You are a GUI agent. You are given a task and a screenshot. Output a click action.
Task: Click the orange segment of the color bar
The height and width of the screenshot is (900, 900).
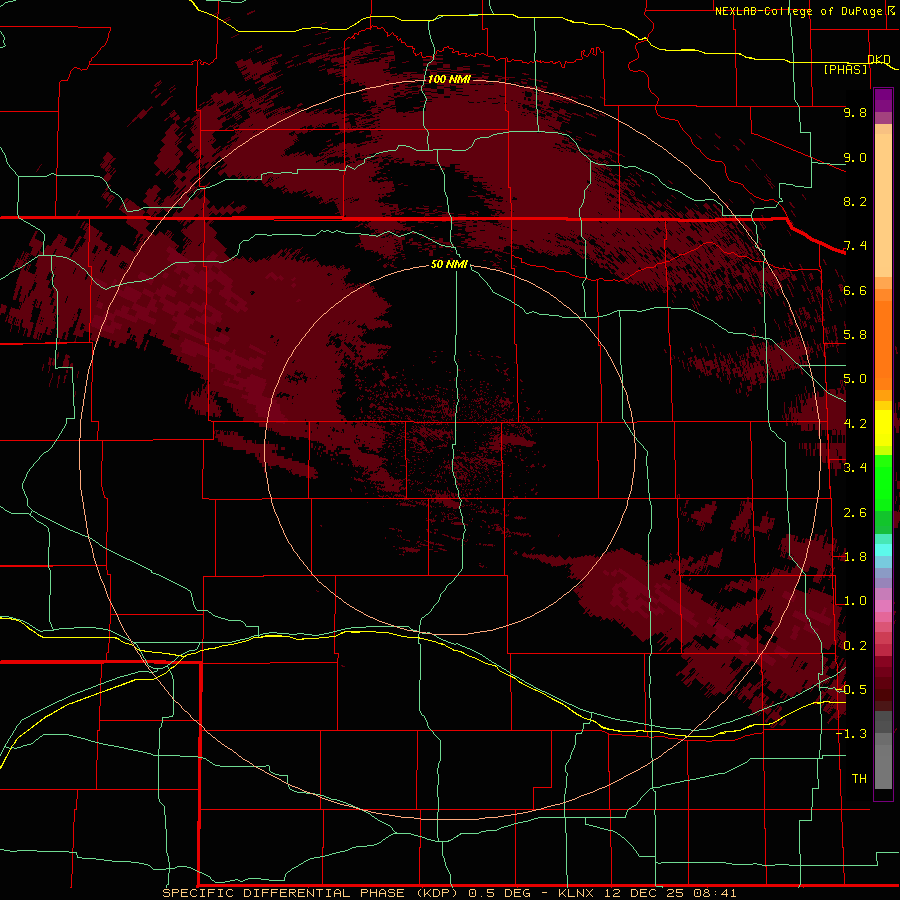point(883,344)
